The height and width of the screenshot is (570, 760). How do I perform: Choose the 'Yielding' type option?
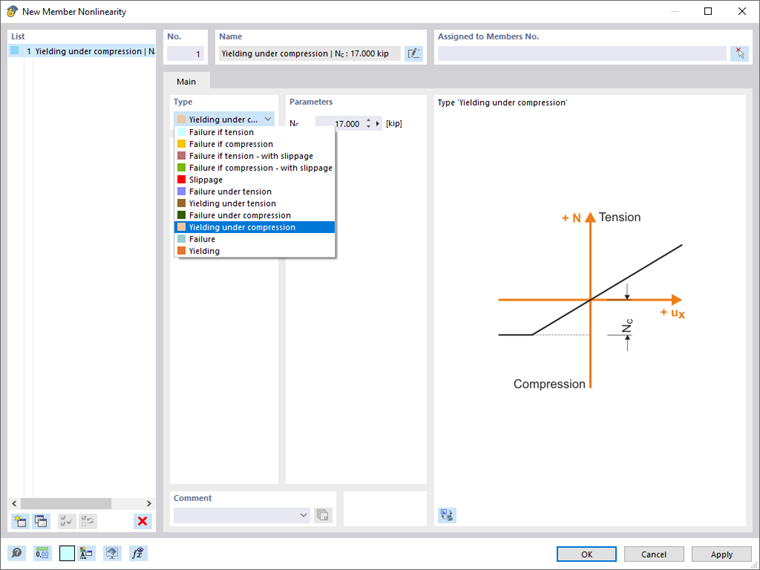pos(254,251)
